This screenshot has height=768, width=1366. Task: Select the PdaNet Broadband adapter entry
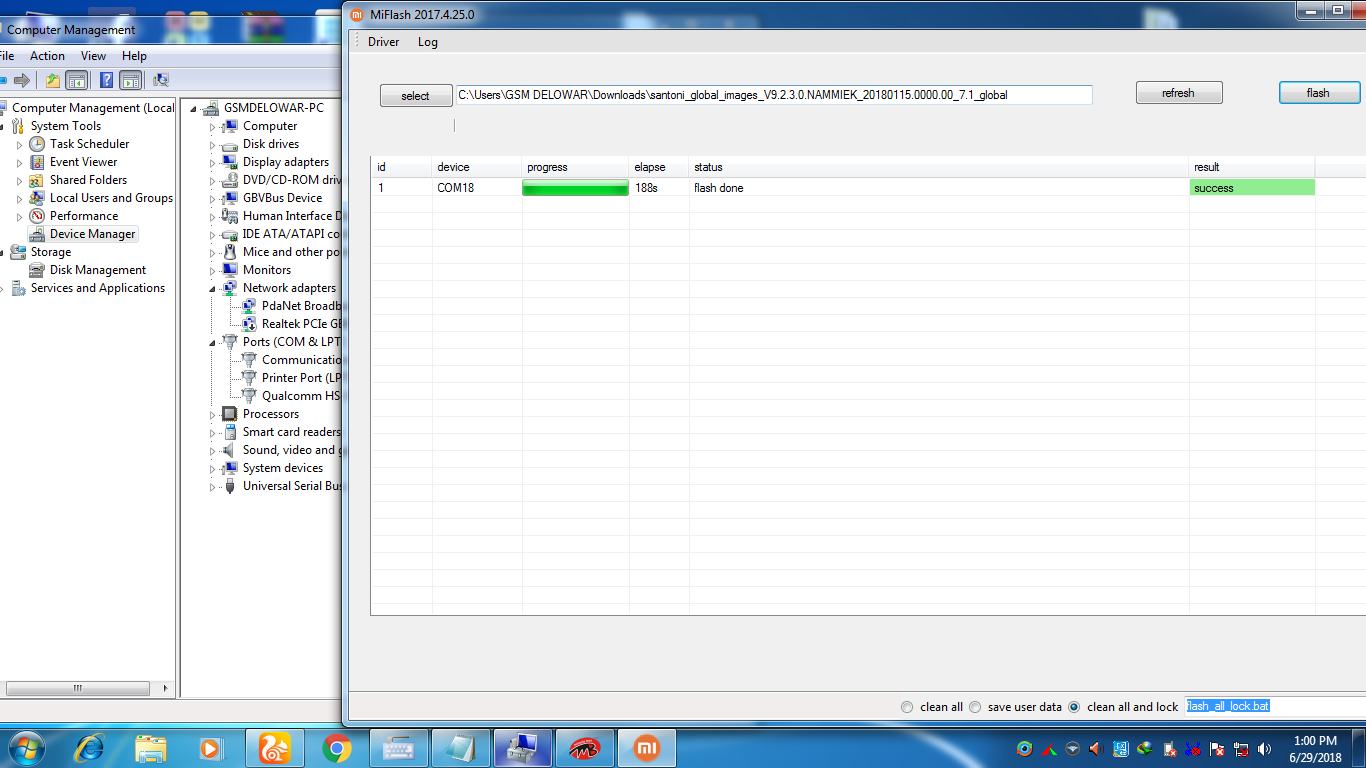(302, 306)
